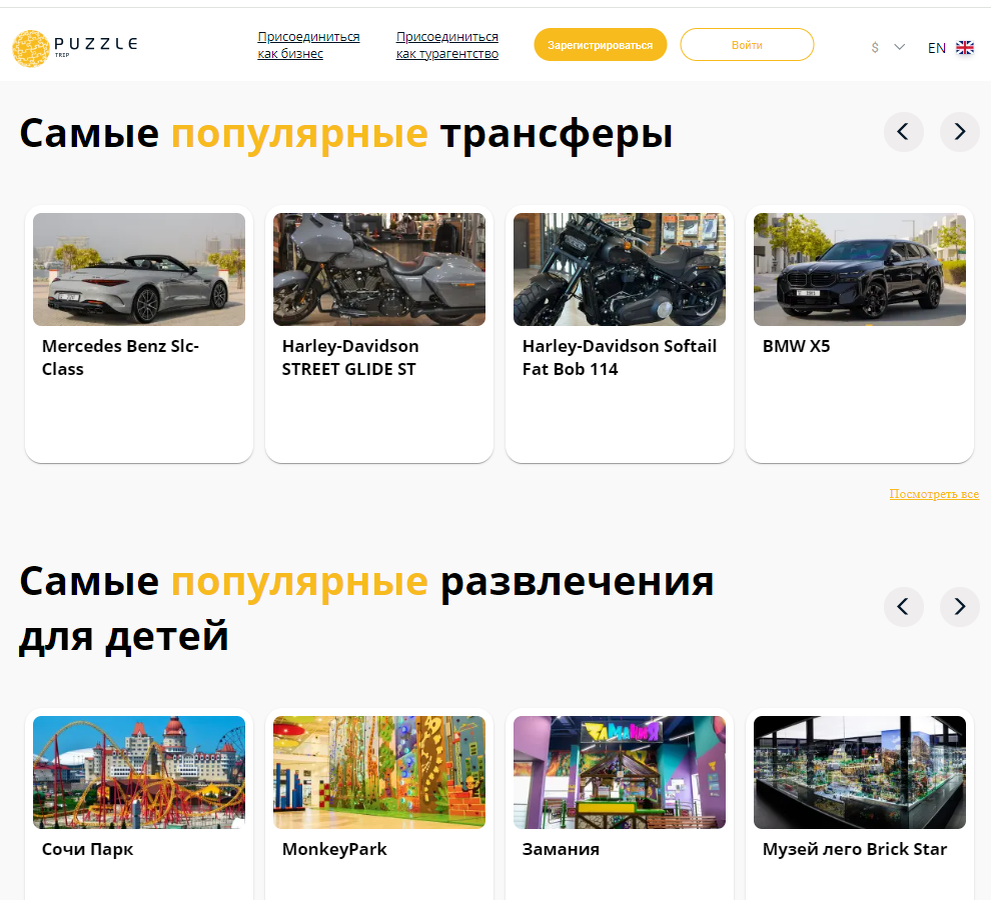
Task: Click 'MonkeyPark' card title
Action: point(334,849)
